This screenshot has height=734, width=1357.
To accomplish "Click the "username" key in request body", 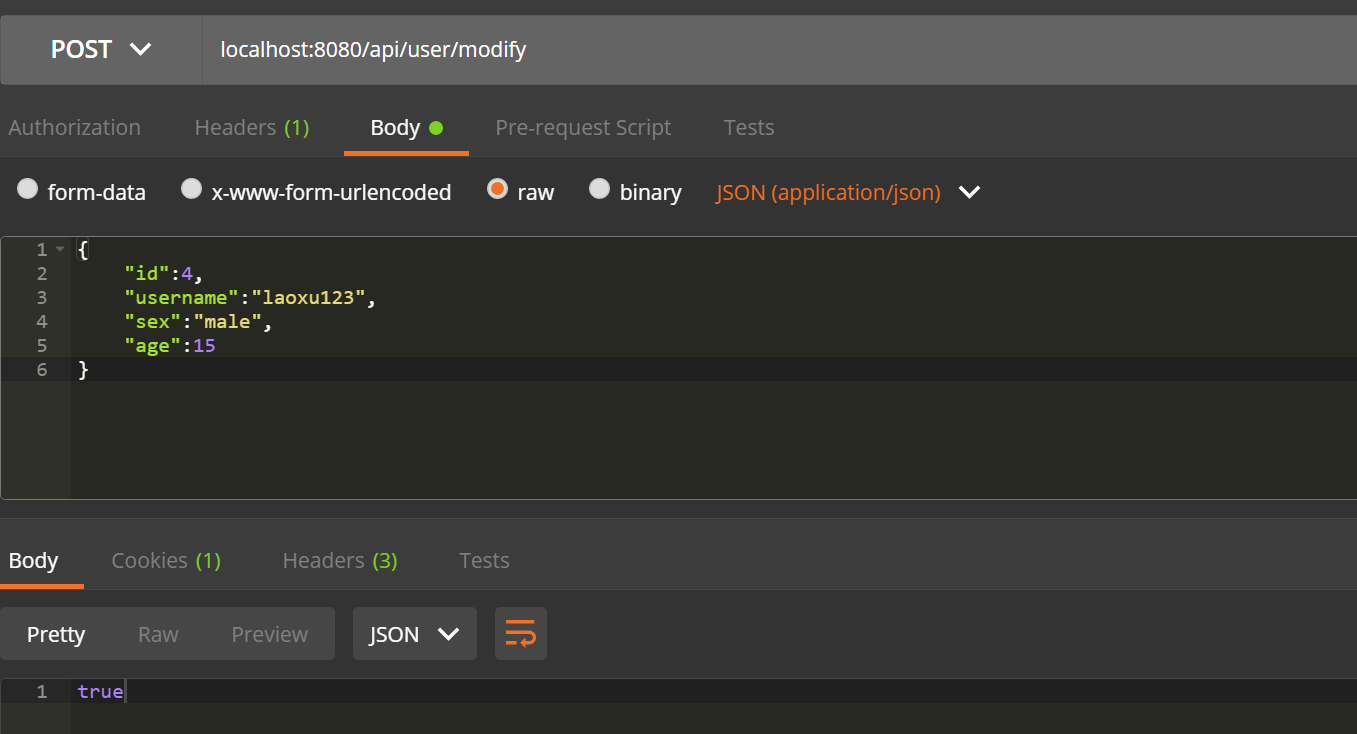I will coord(182,297).
